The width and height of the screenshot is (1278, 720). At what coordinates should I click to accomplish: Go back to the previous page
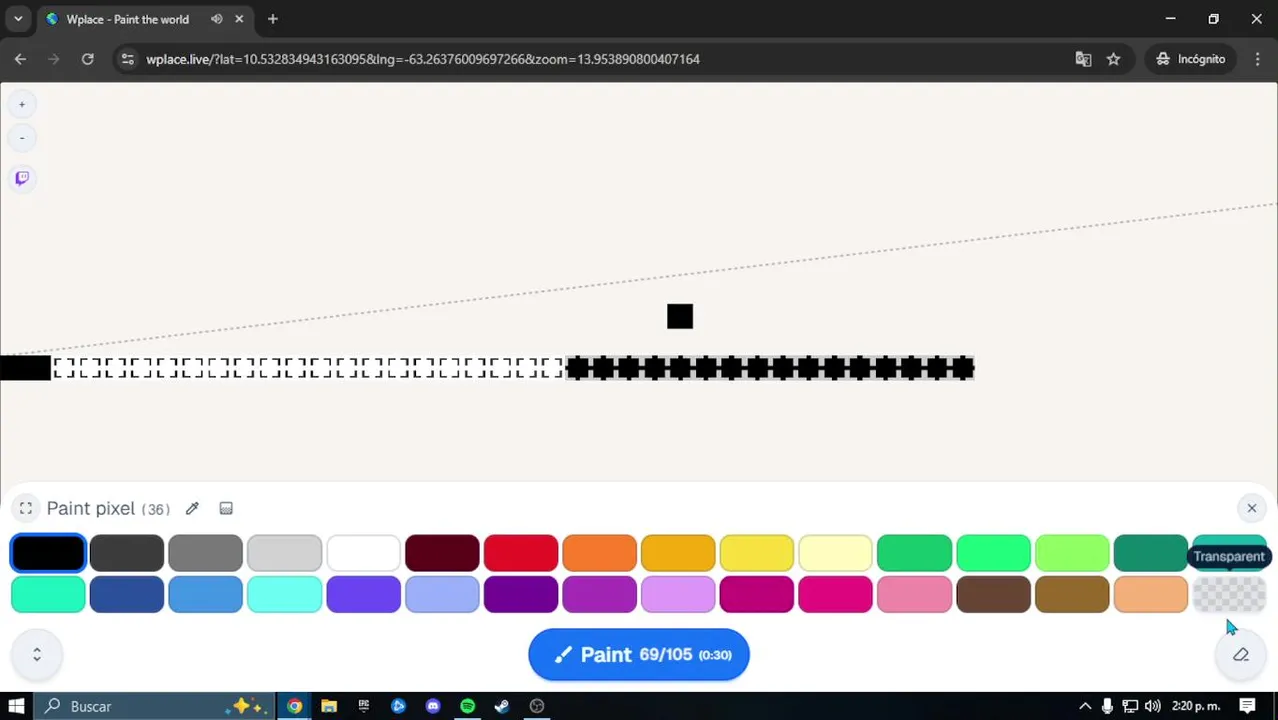point(20,59)
